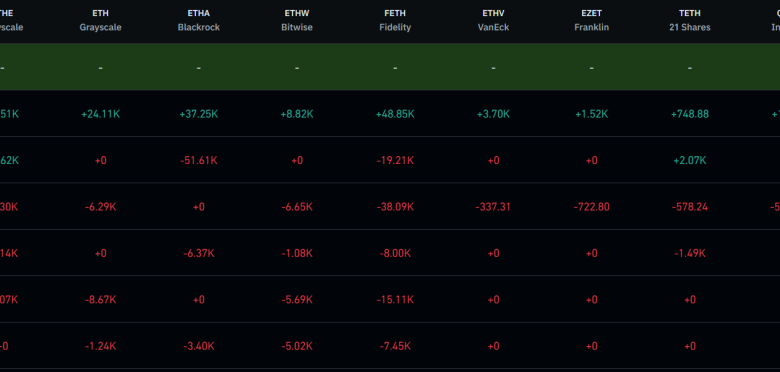Viewport: 780px width, 372px height.
Task: Click the ETHA Blackrock column header
Action: [198, 20]
